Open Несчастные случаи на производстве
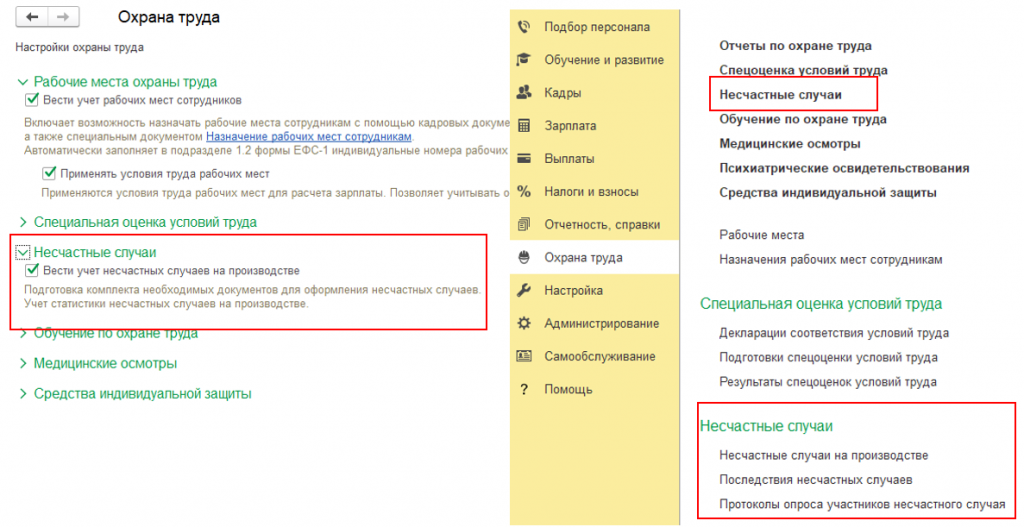1024x527 pixels. pyautogui.click(x=824, y=455)
